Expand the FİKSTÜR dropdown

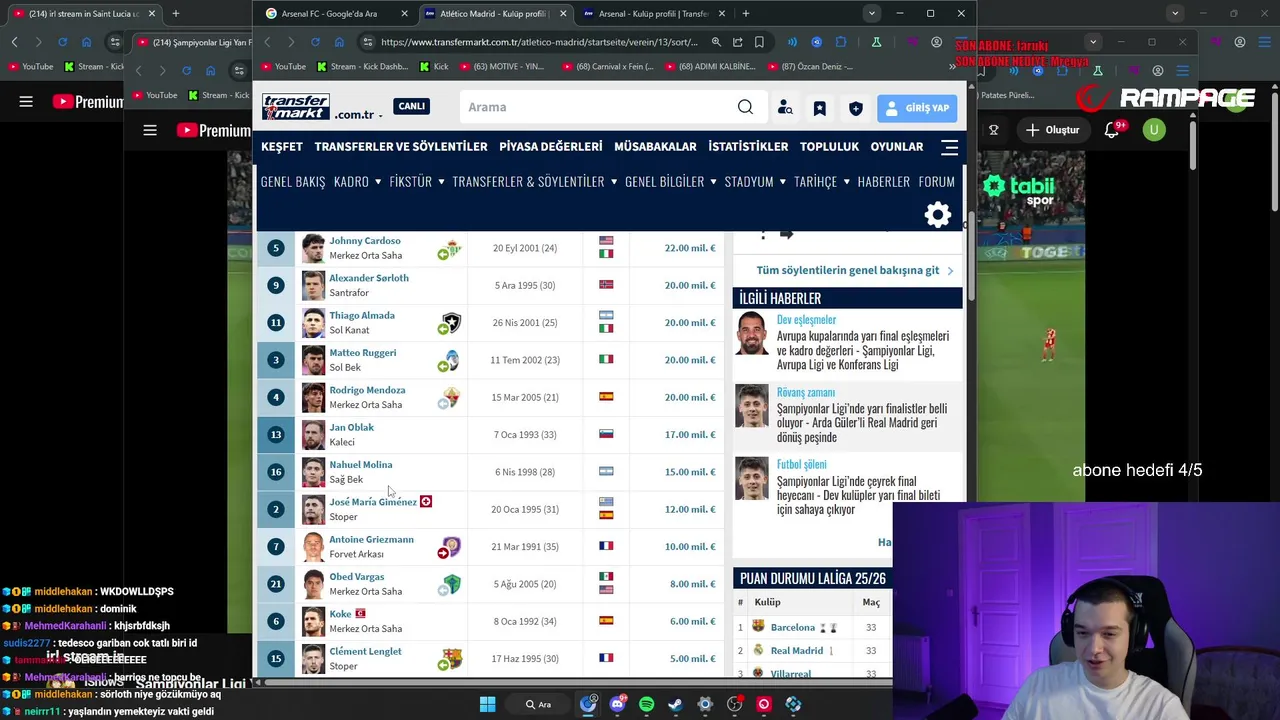pyautogui.click(x=441, y=182)
